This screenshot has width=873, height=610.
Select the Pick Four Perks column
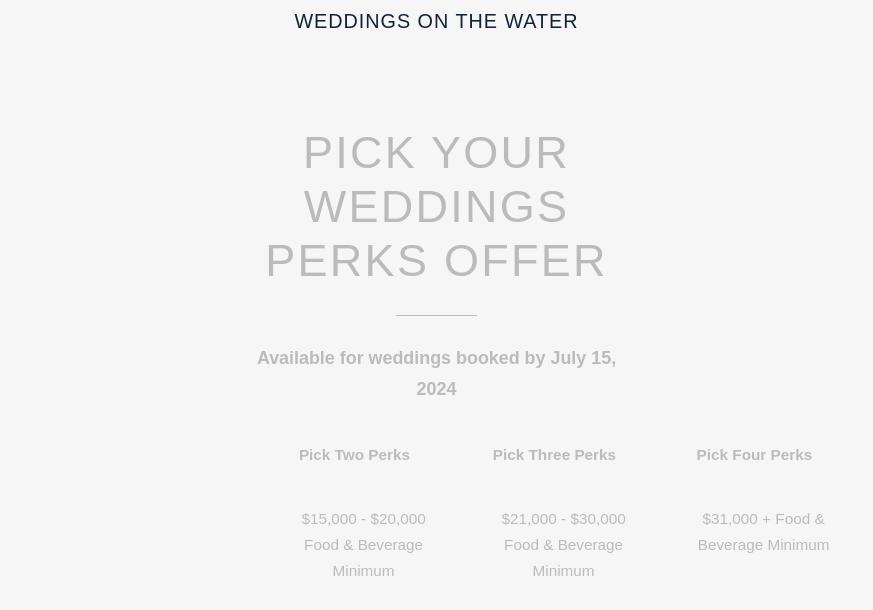click(x=754, y=455)
